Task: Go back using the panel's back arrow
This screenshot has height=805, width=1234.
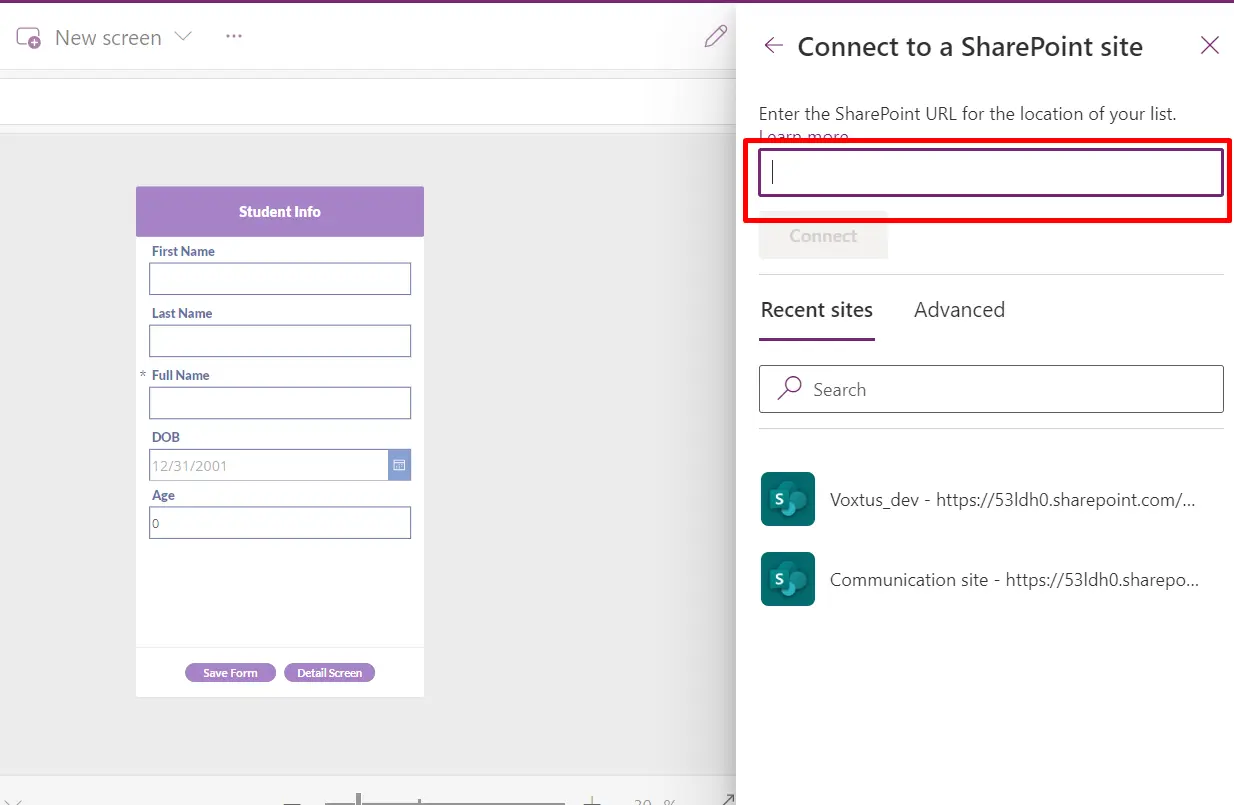Action: [773, 45]
